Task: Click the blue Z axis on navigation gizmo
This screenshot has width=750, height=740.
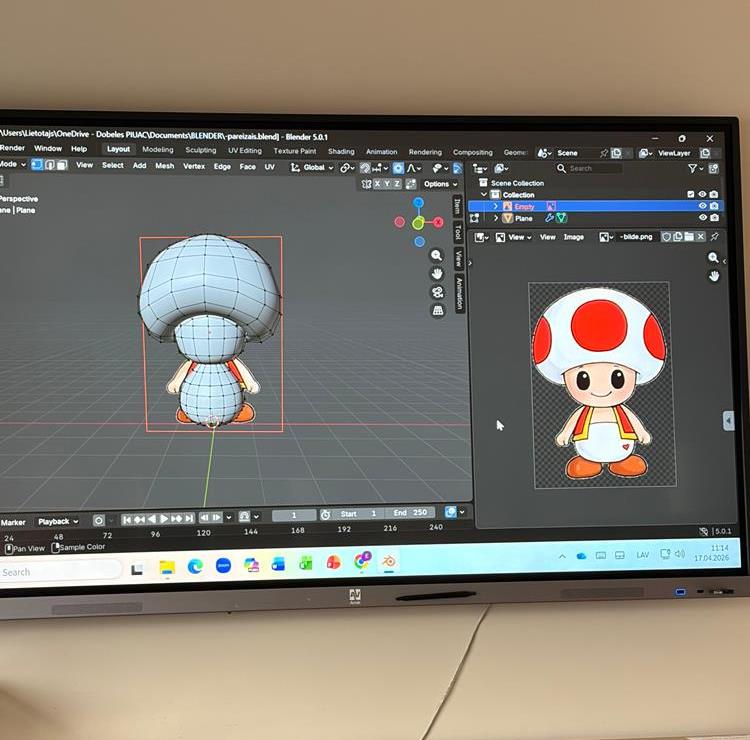Action: click(419, 203)
